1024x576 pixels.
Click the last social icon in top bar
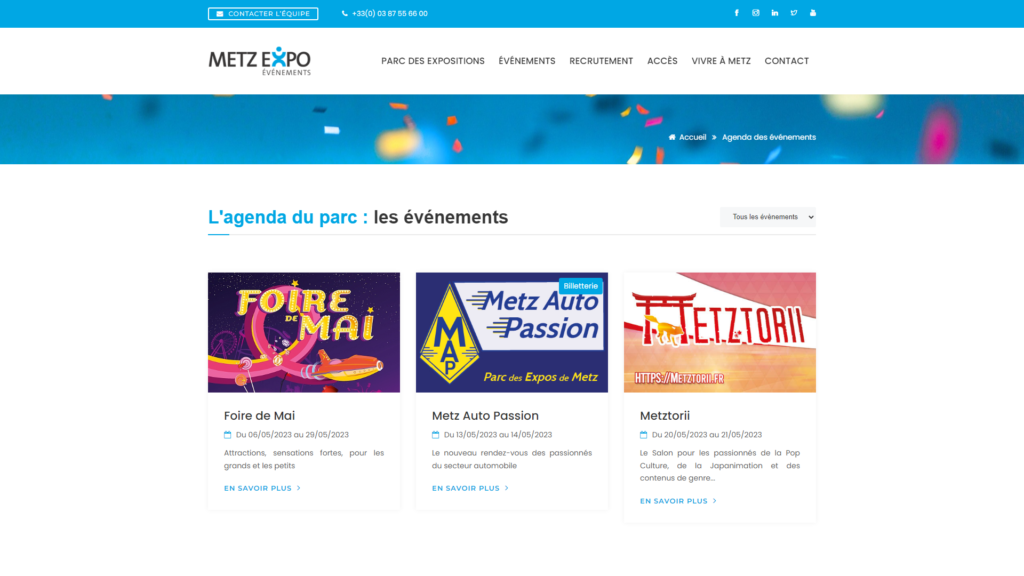tap(813, 13)
